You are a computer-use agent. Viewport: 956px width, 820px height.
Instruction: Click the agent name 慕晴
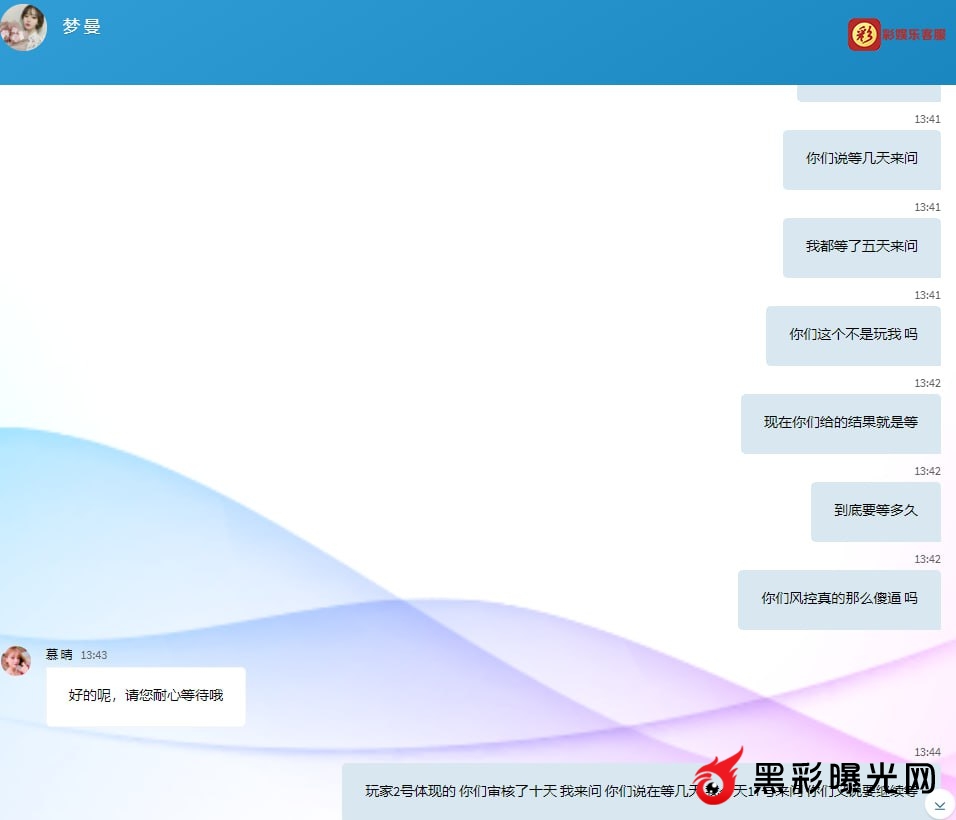pos(59,655)
